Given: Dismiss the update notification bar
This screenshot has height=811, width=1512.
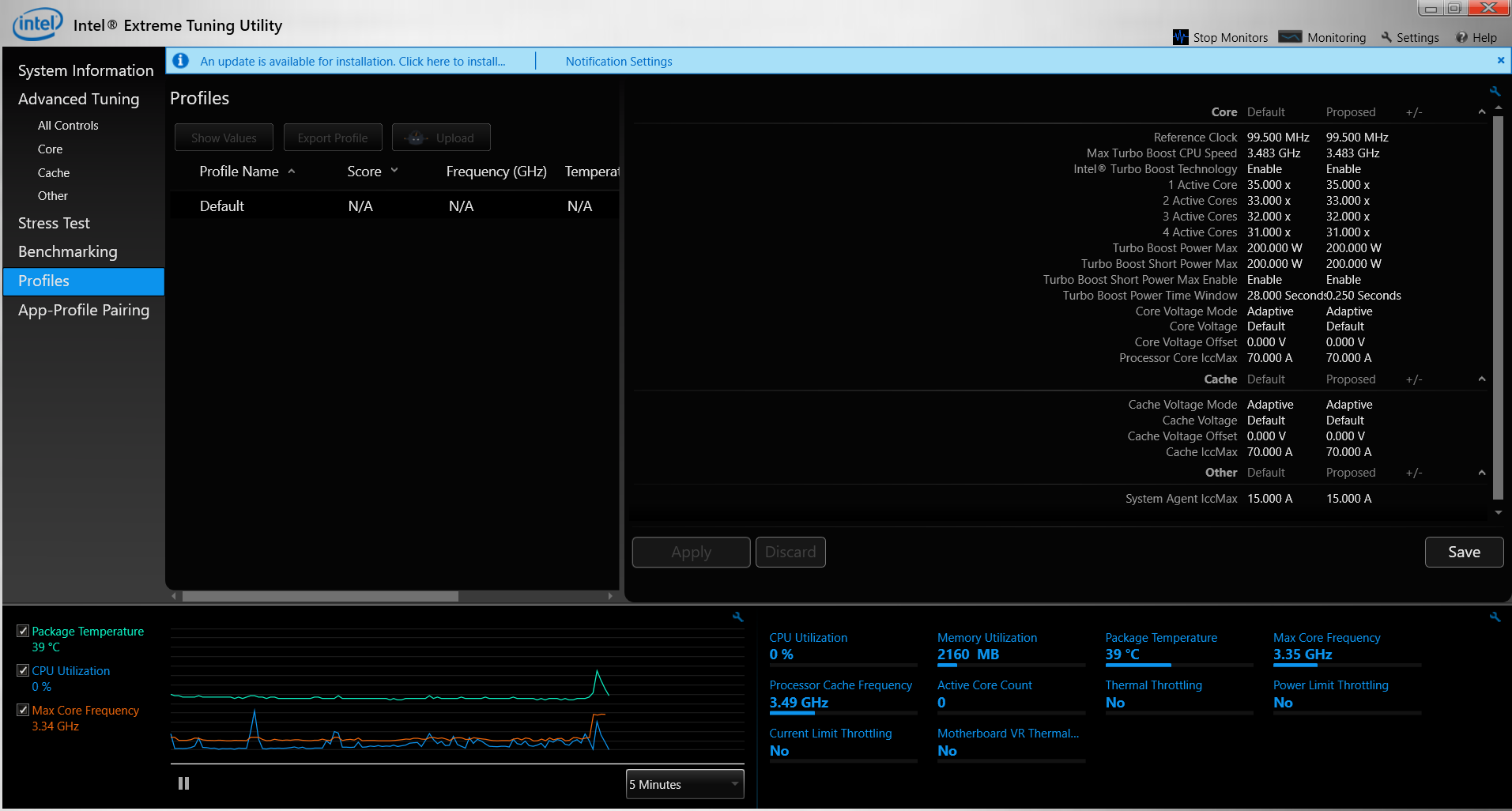Looking at the screenshot, I should (x=1501, y=60).
